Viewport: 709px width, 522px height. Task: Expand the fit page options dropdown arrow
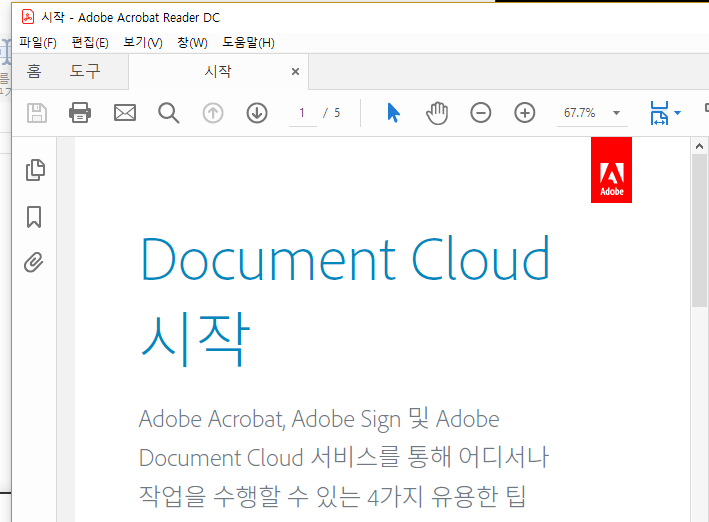point(677,113)
